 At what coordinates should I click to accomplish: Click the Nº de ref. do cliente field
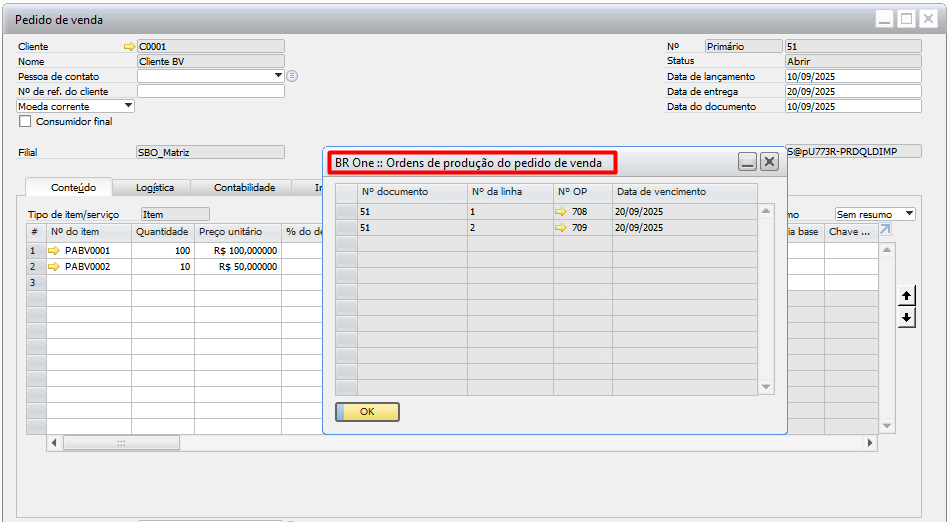tap(210, 91)
